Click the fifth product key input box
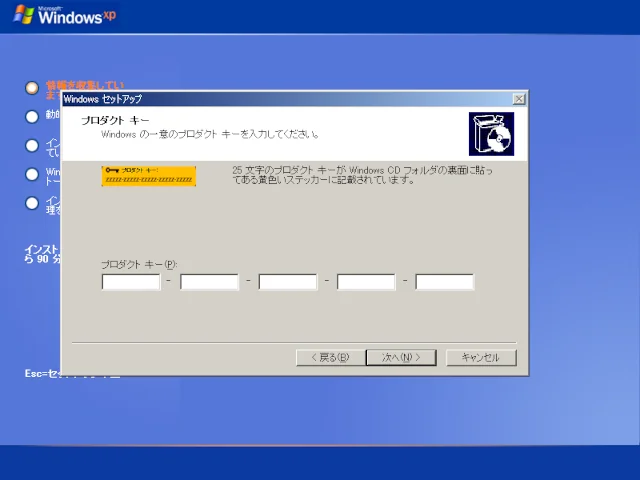 click(x=444, y=282)
